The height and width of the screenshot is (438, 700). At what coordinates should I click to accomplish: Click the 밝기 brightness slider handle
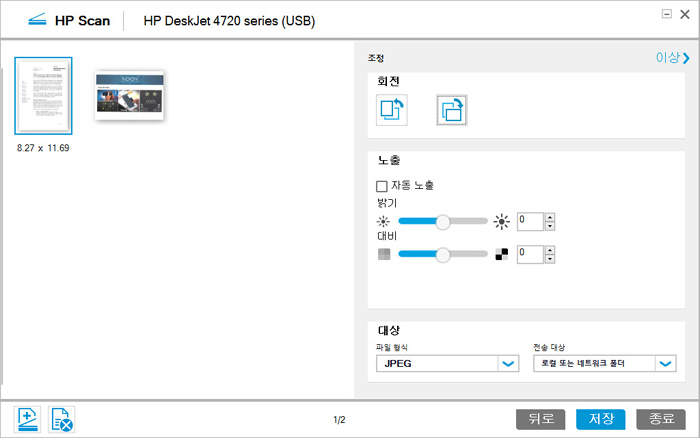click(443, 221)
